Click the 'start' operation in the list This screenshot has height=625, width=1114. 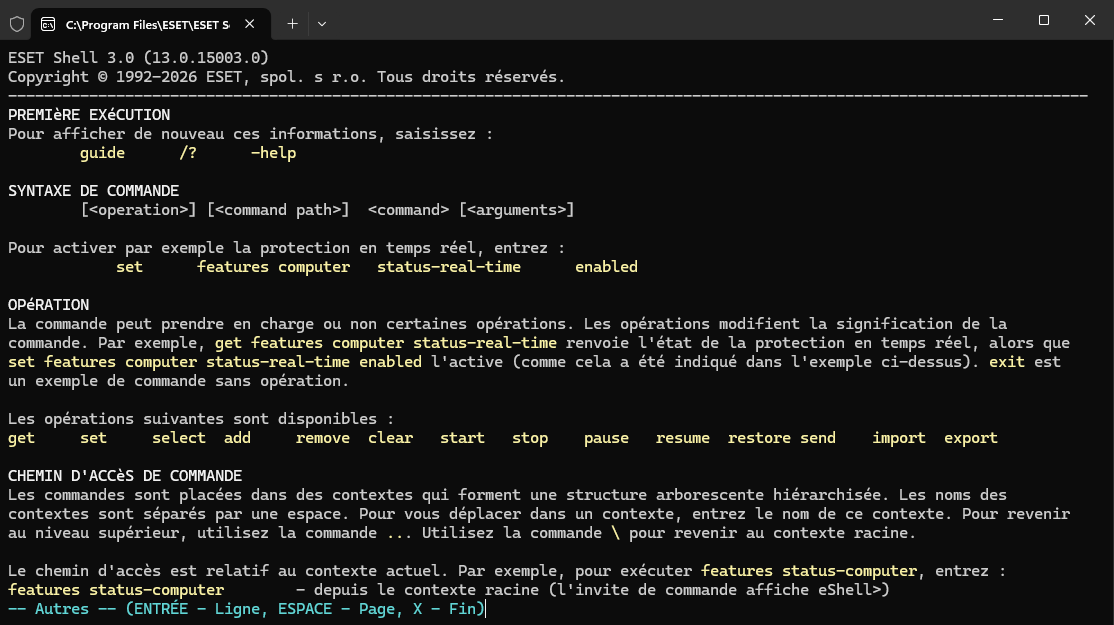(x=463, y=438)
